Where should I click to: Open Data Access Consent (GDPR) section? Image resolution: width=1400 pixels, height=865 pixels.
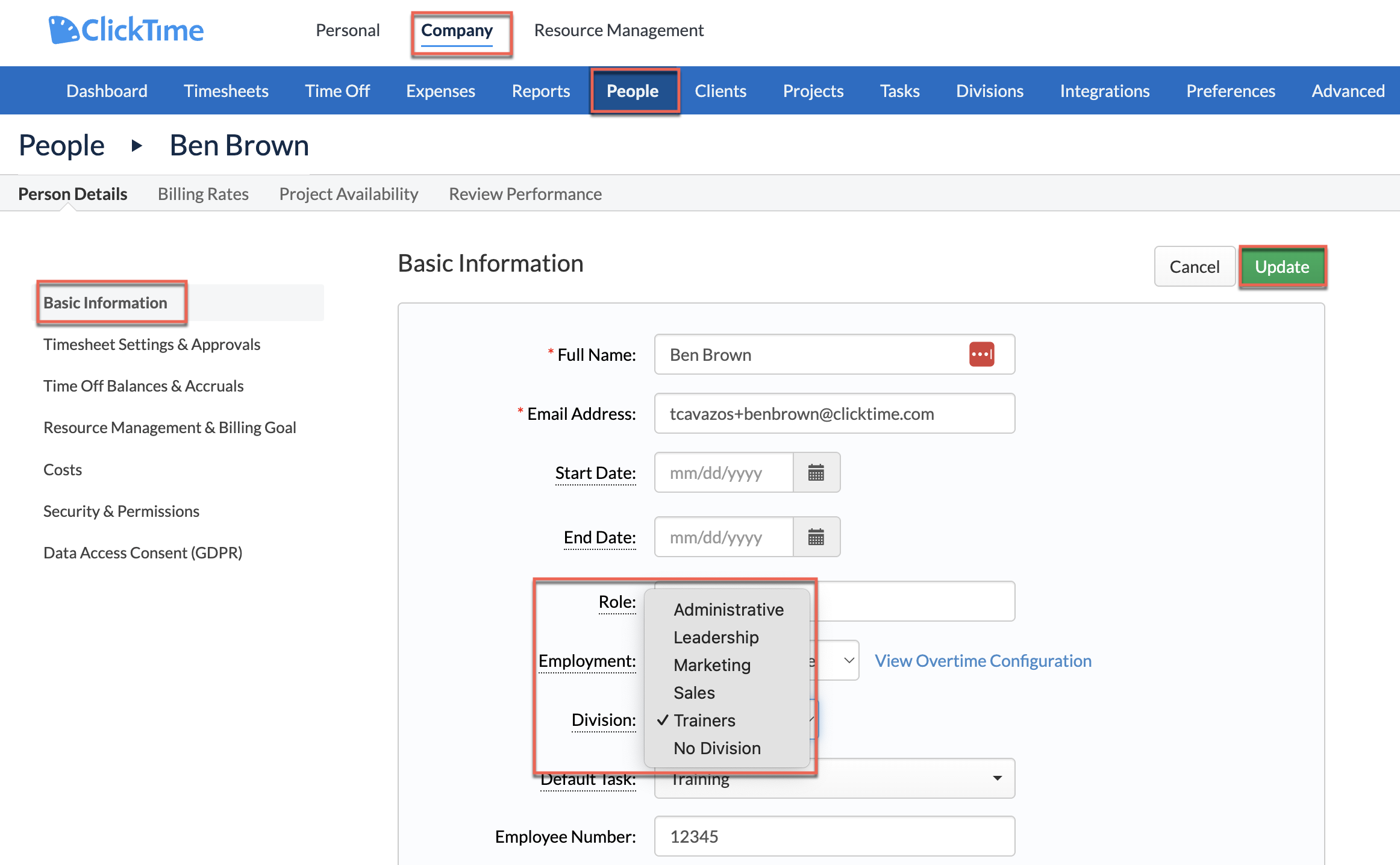click(x=143, y=552)
